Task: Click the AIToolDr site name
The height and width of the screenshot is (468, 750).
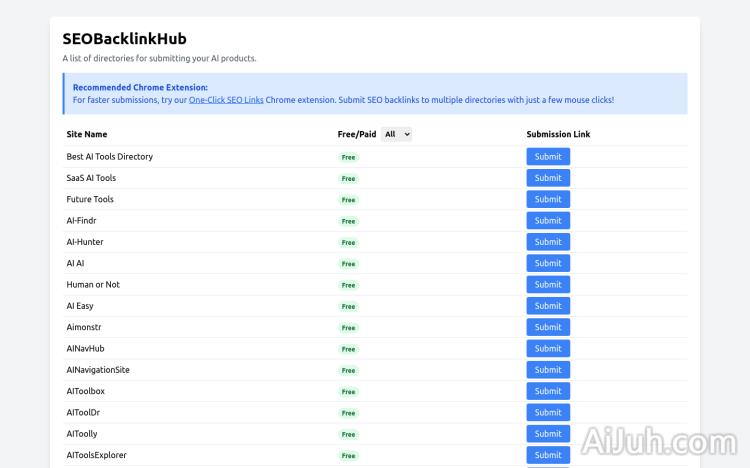Action: (x=83, y=412)
